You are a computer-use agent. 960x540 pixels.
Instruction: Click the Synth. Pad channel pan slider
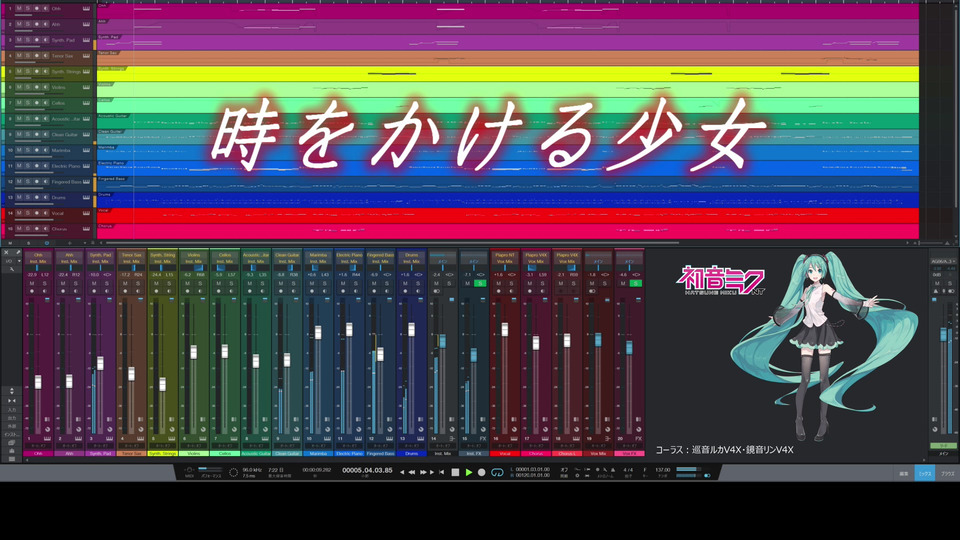pos(100,268)
